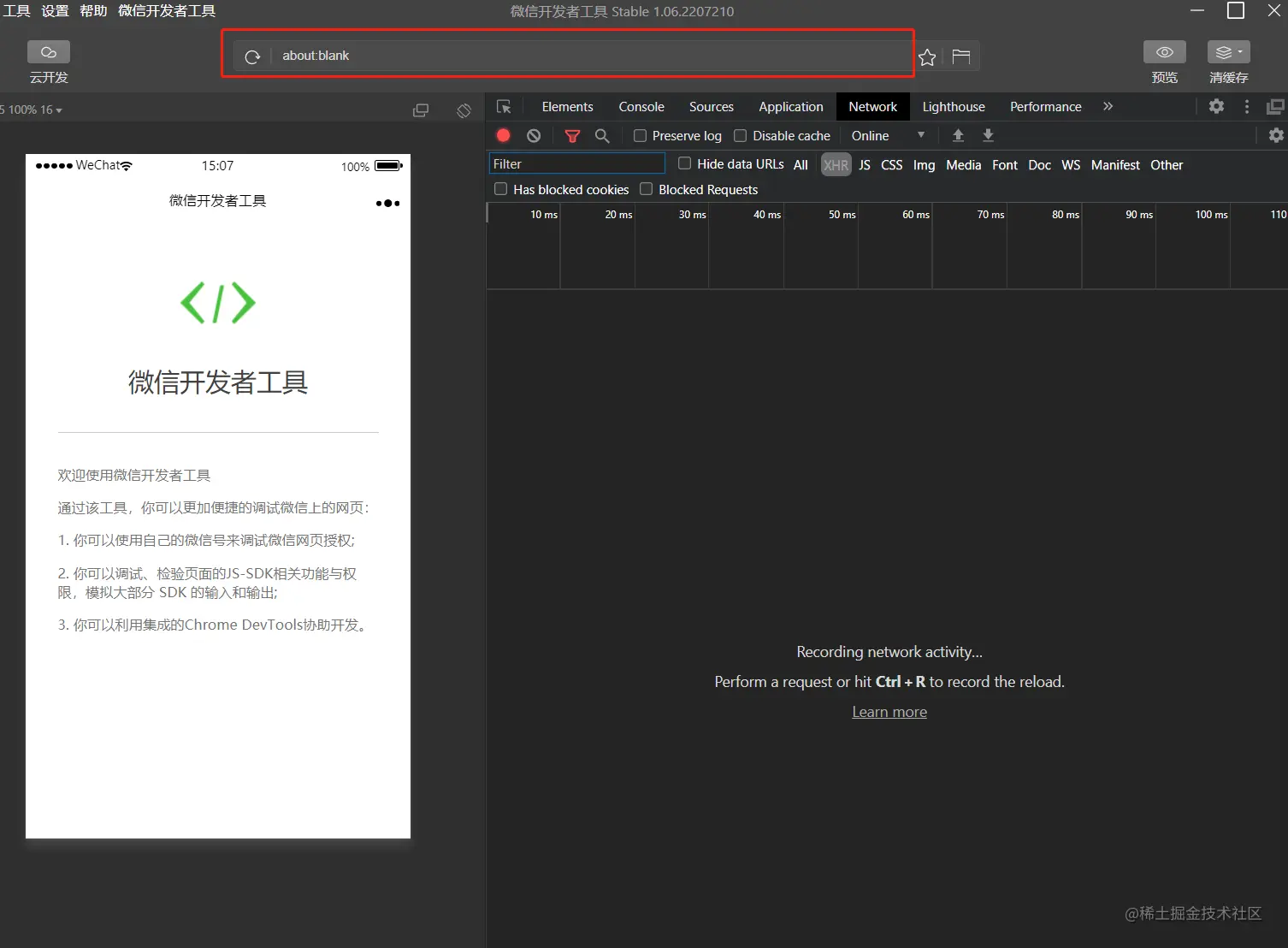Switch to the Console tab
1288x948 pixels.
click(641, 106)
